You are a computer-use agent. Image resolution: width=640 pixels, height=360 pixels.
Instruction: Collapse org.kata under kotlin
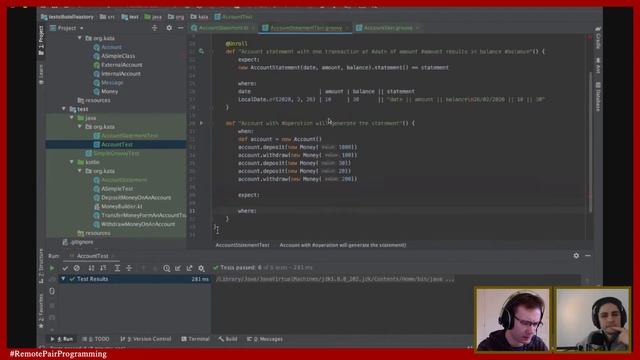coord(80,171)
